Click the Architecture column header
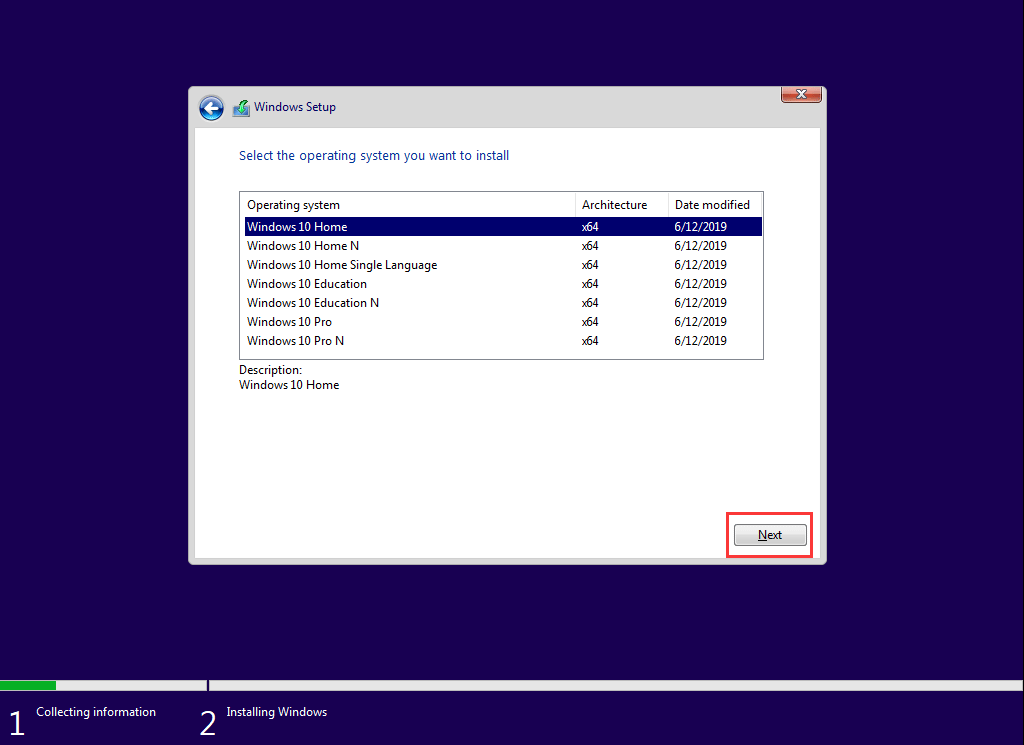 coord(614,205)
